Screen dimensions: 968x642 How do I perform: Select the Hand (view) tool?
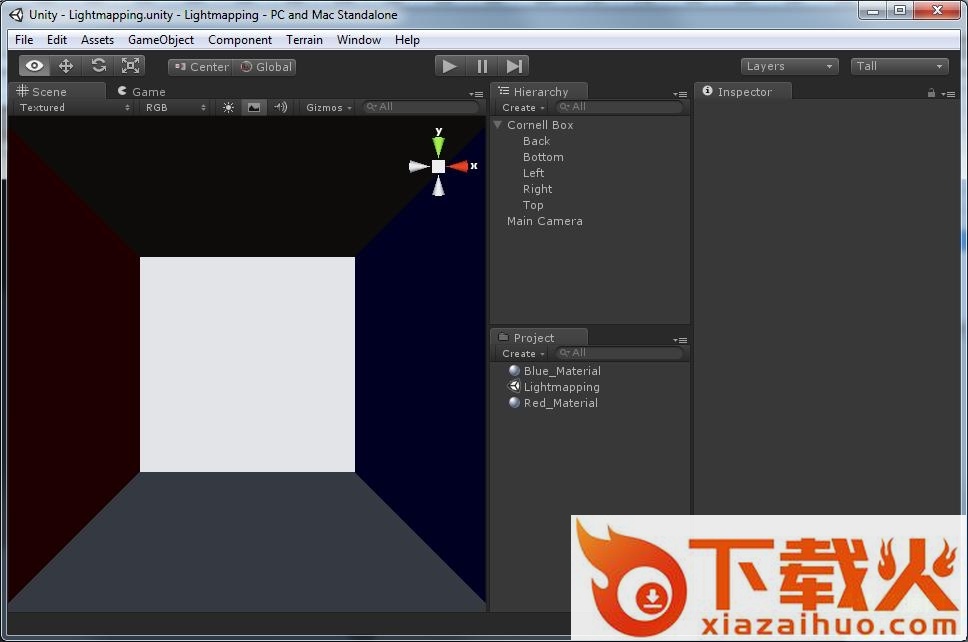35,66
